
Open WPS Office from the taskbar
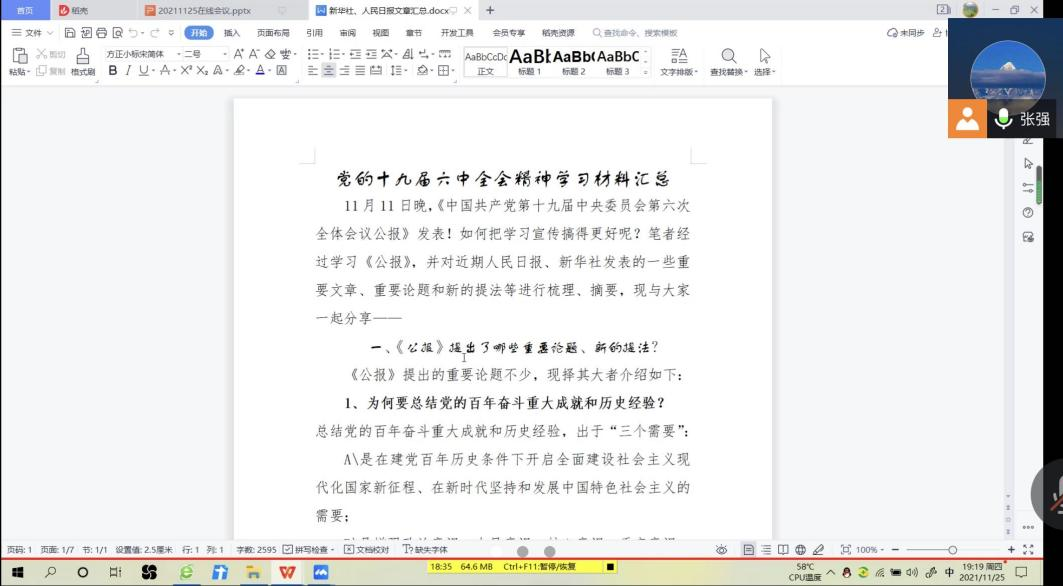point(288,573)
